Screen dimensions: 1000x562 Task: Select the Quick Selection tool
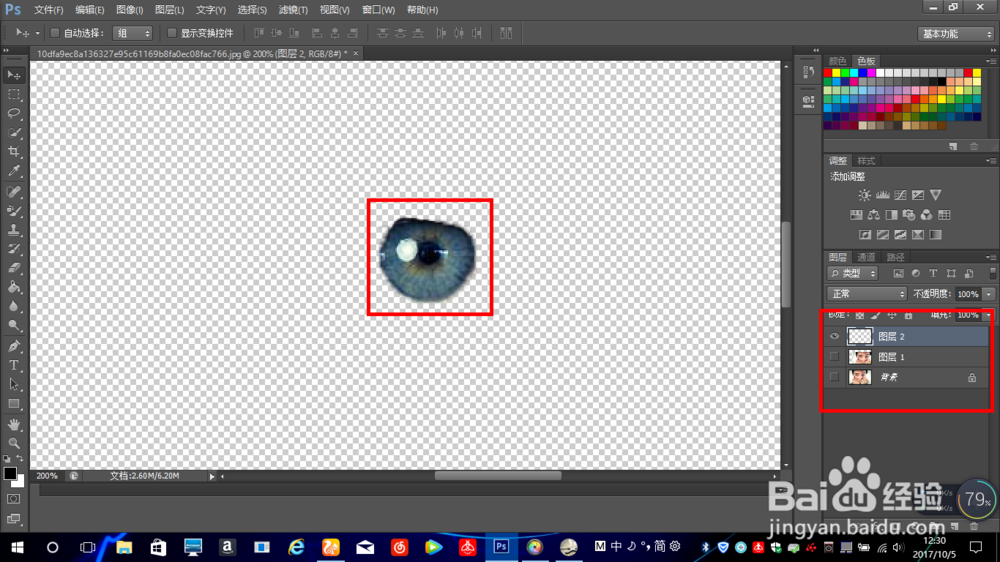tap(13, 133)
